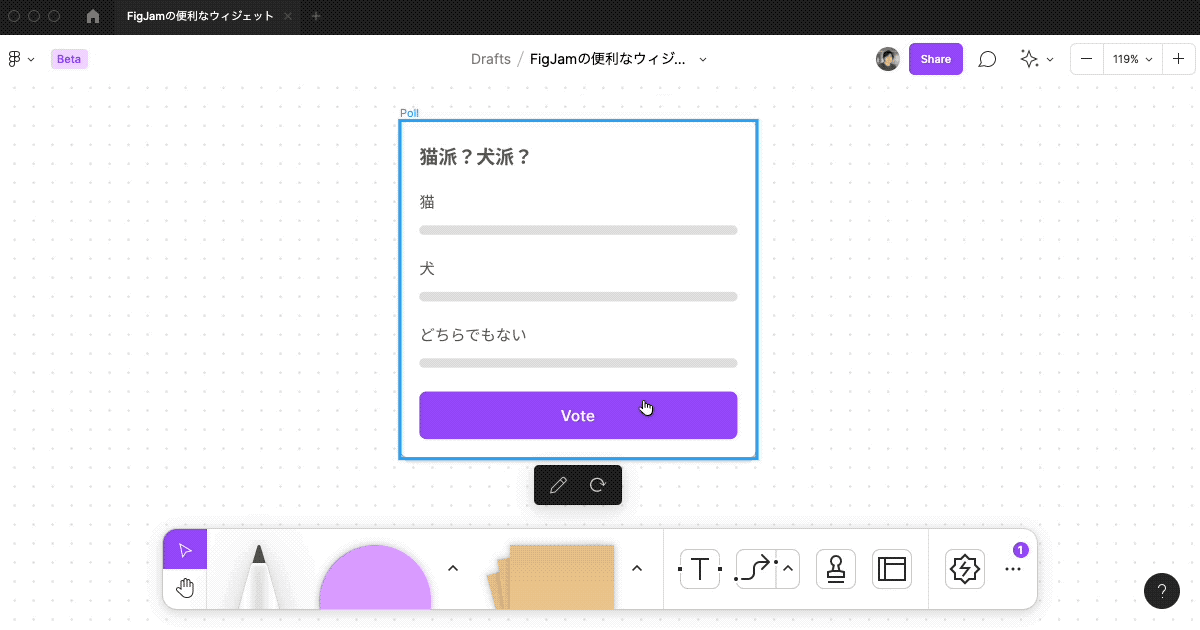Screen dimensions: 1200x630
Task: Open the AI sparkle actions dropdown
Action: [1036, 59]
